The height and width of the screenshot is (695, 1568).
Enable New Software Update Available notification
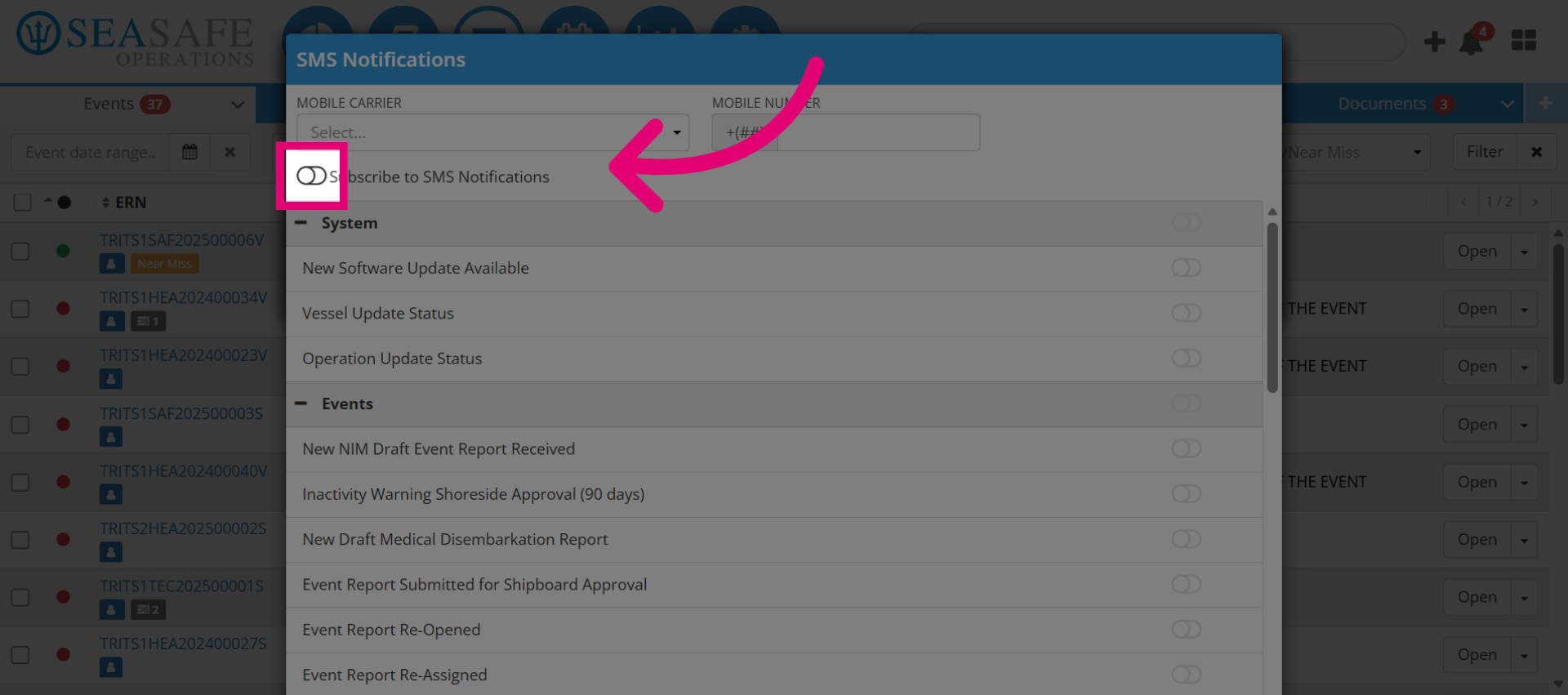[1186, 268]
